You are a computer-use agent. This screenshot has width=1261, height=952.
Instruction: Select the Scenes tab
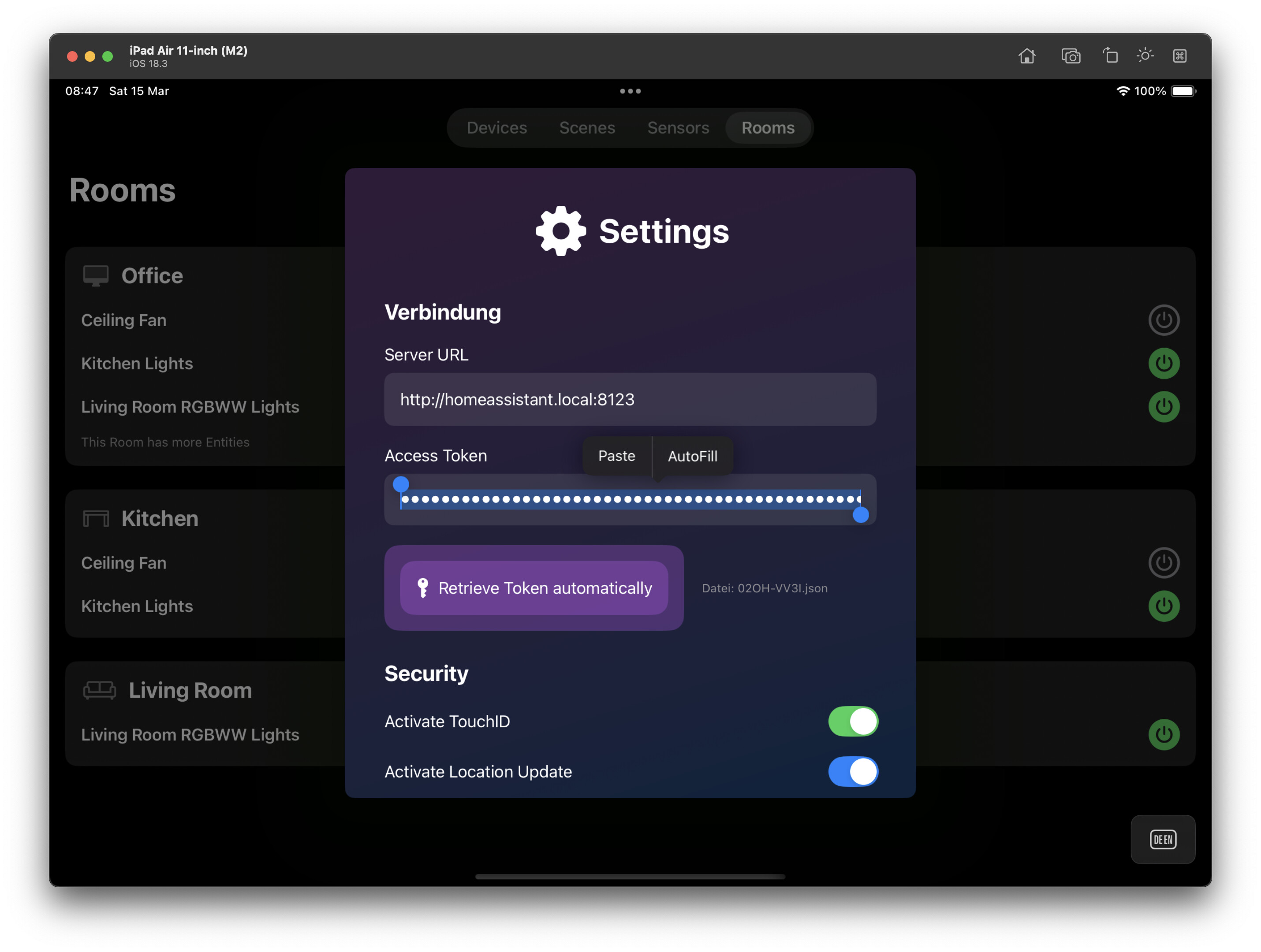point(586,128)
